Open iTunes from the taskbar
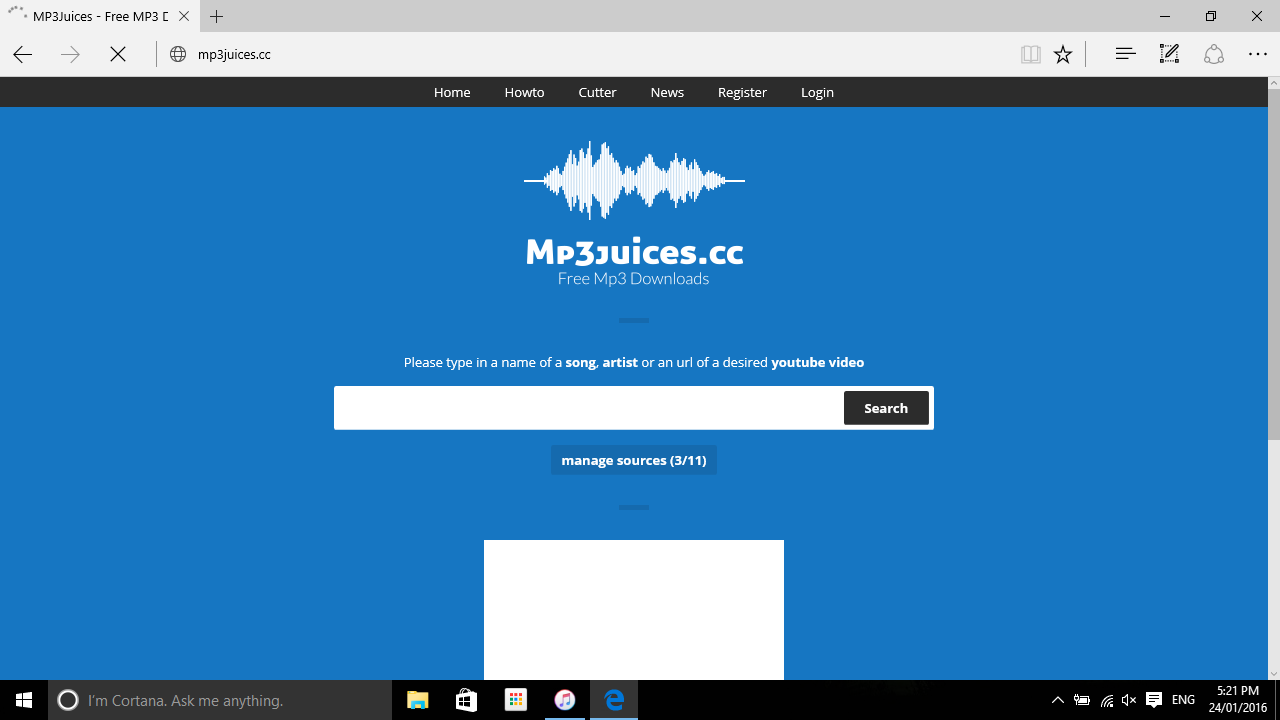1280x720 pixels. 565,700
